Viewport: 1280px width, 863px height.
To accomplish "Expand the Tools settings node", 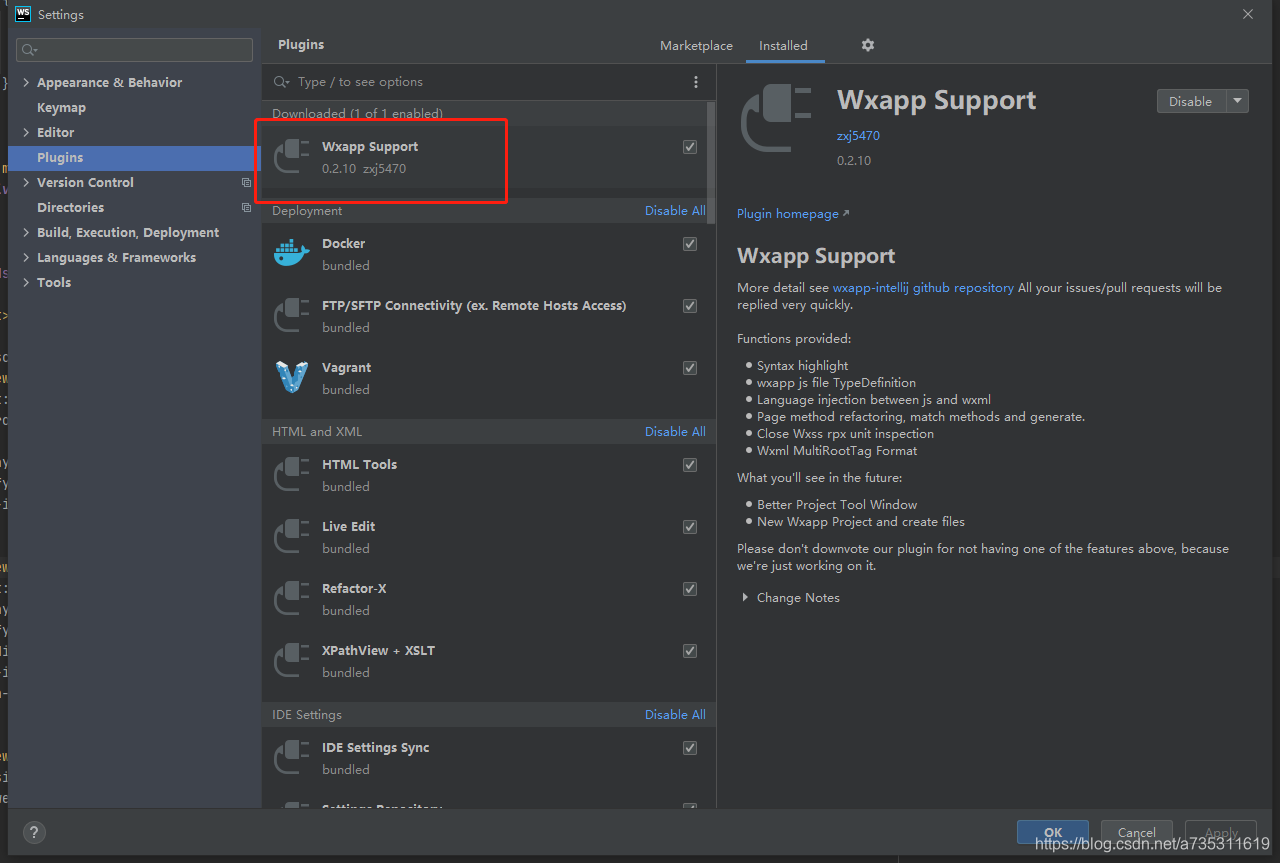I will click(26, 283).
